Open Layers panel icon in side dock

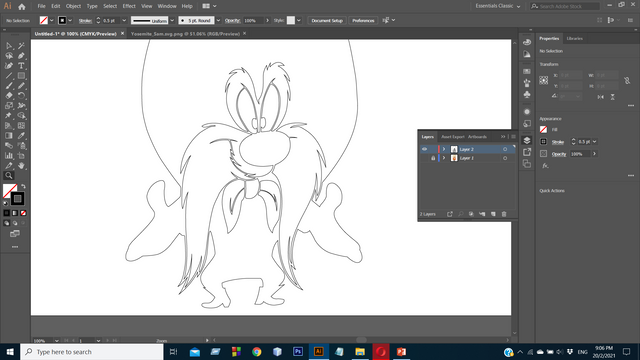tap(527, 140)
